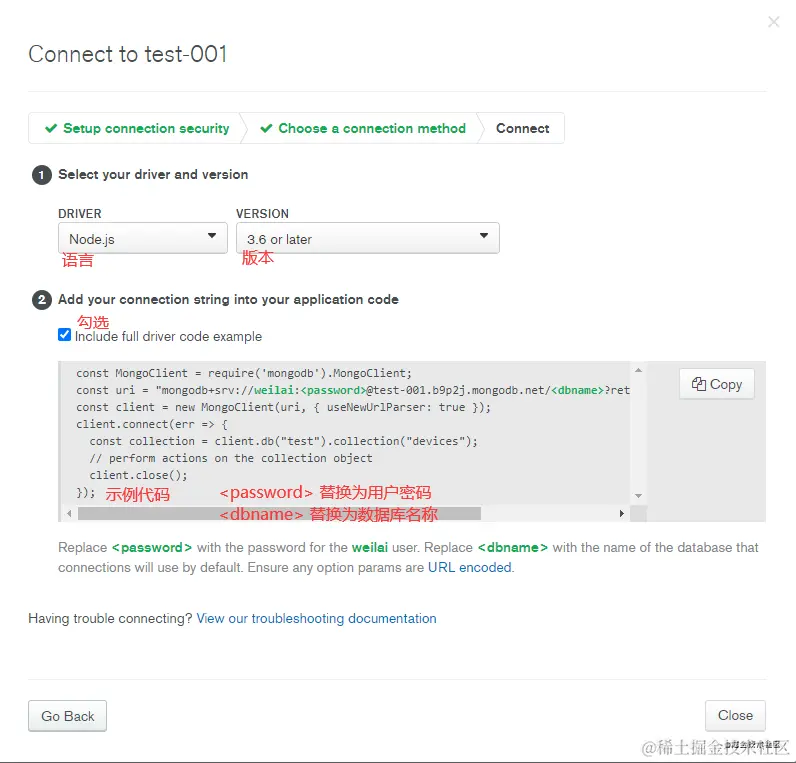This screenshot has height=763, width=796.
Task: Open the URL encoded link
Action: tap(470, 567)
